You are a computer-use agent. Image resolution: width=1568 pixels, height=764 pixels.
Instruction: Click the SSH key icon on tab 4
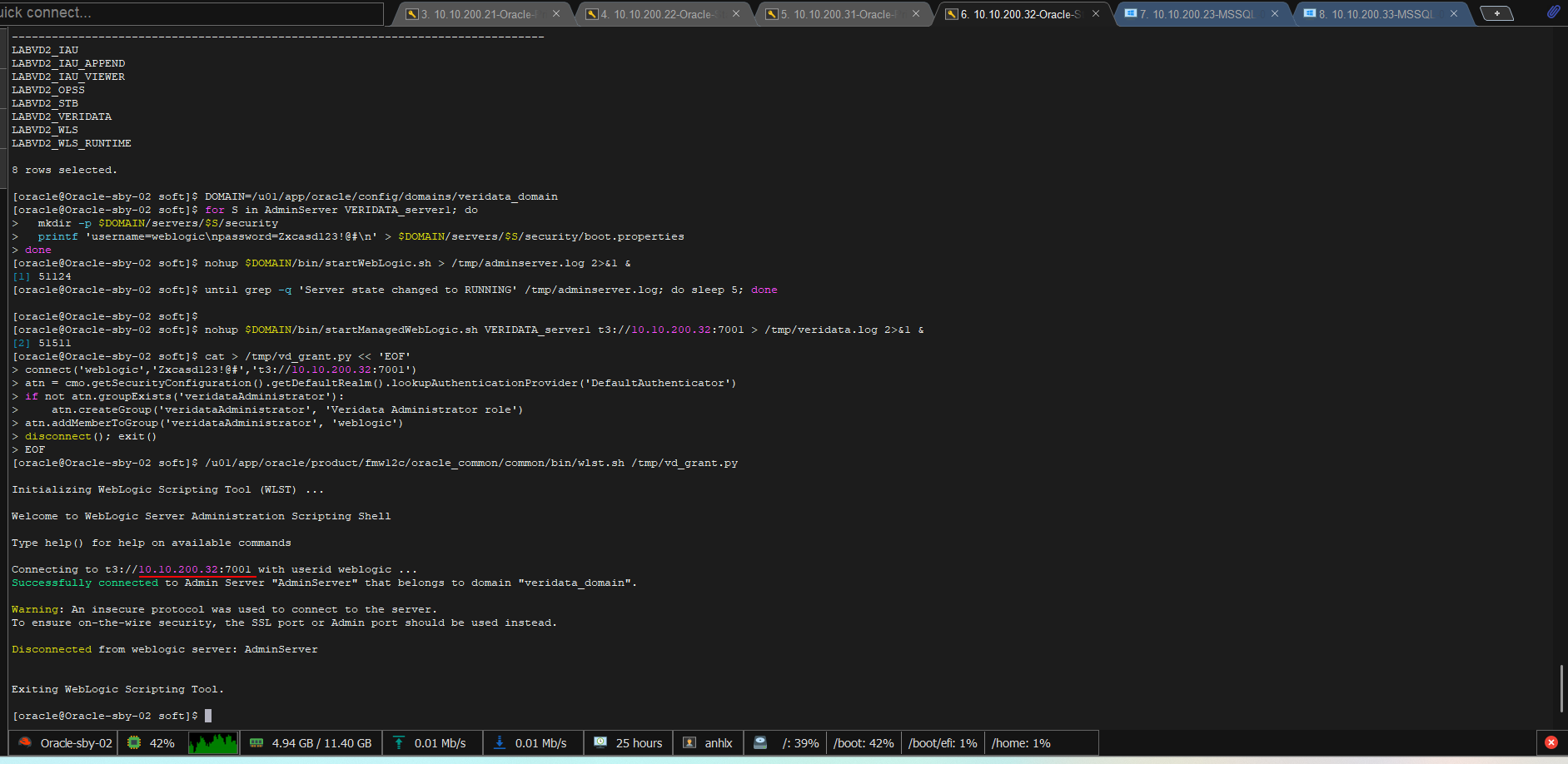[x=592, y=14]
